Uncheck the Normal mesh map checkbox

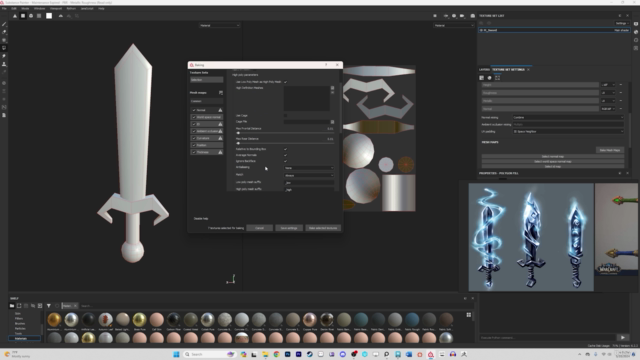click(194, 110)
